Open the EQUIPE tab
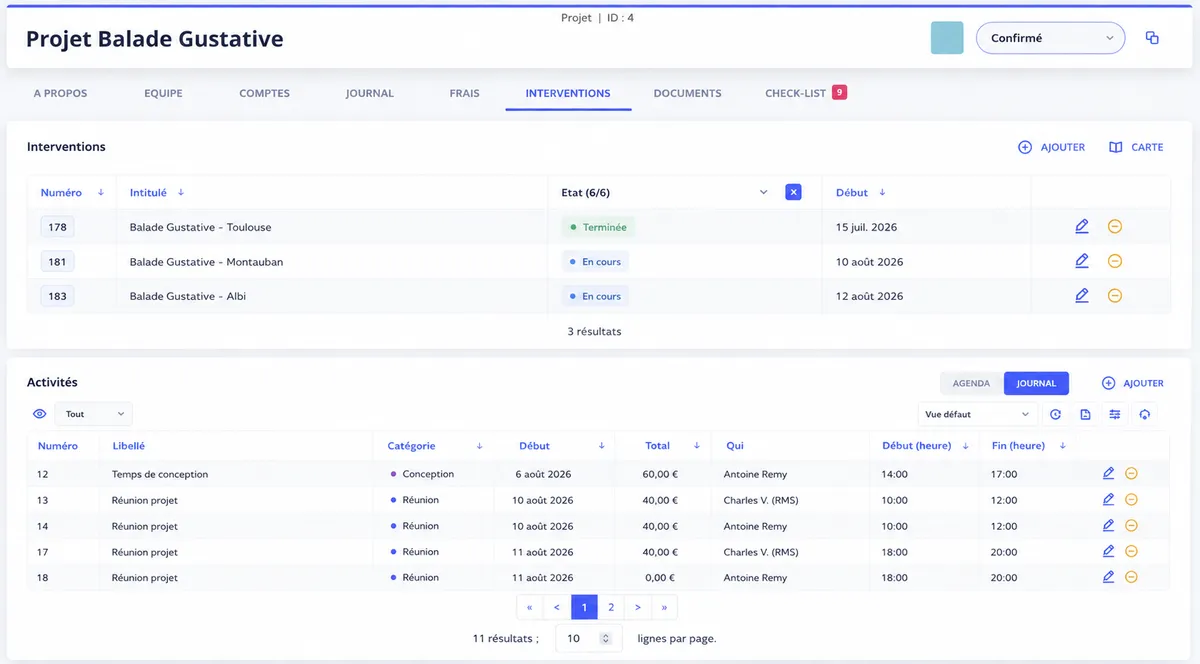 [163, 93]
